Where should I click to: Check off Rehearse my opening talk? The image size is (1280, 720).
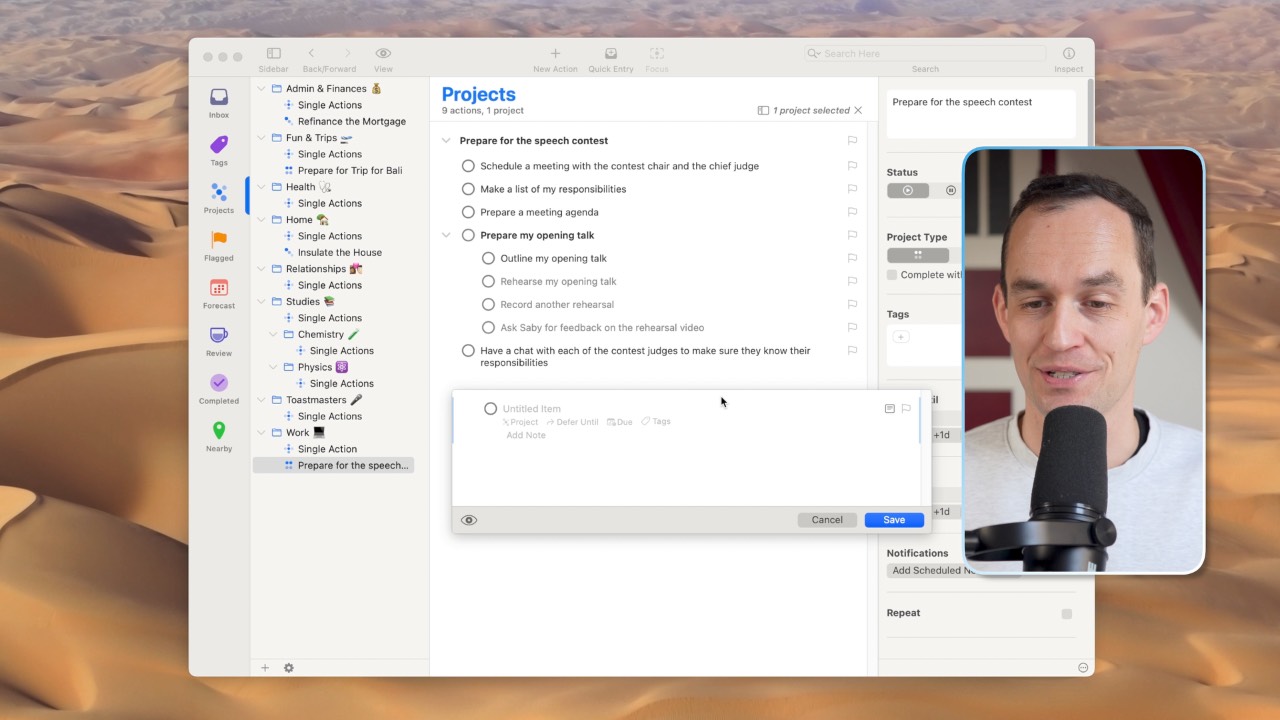[x=488, y=281]
